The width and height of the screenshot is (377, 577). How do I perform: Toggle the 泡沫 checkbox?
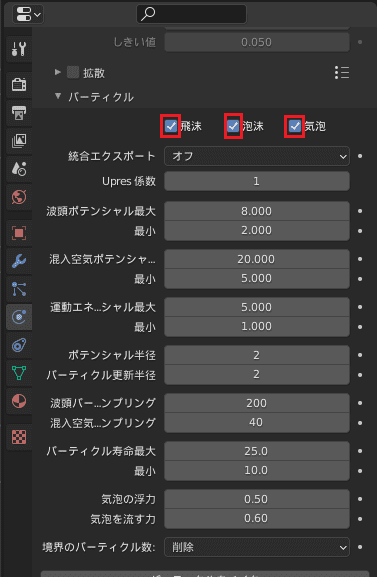[x=233, y=126]
